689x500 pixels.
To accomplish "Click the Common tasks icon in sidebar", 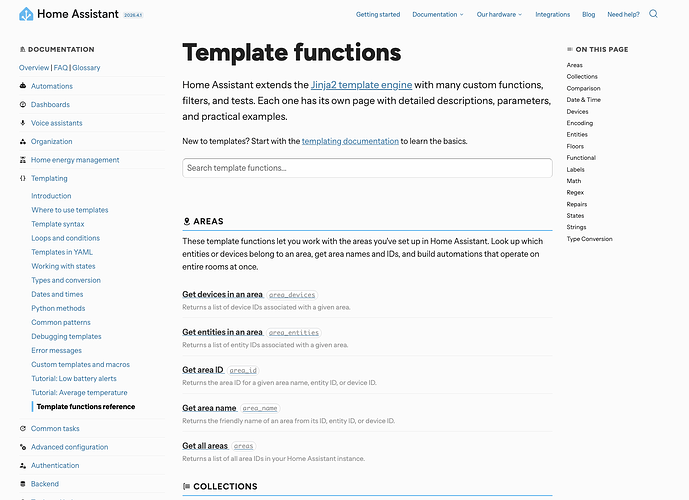I will 22,429.
